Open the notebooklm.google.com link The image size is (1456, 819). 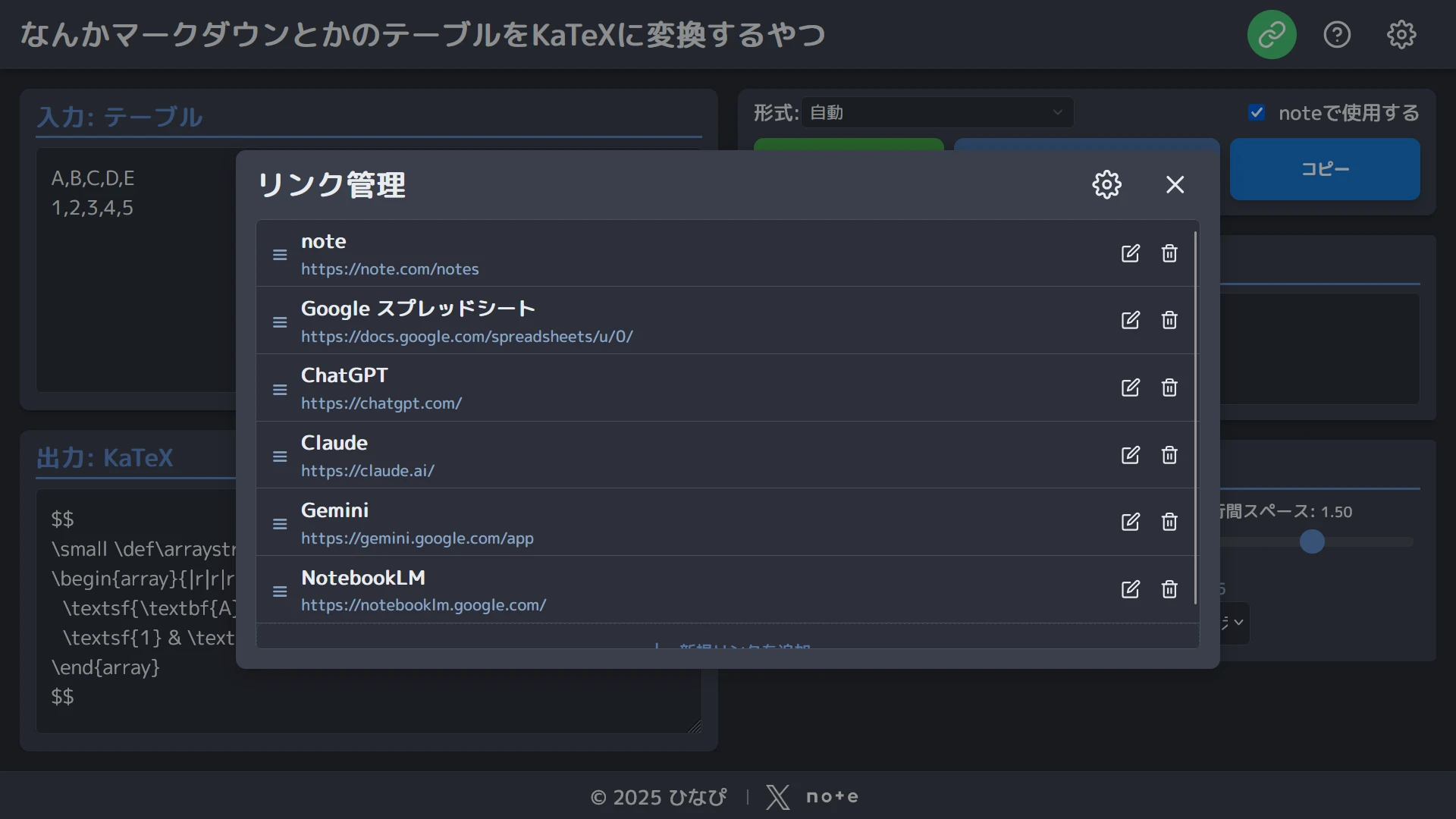click(424, 605)
